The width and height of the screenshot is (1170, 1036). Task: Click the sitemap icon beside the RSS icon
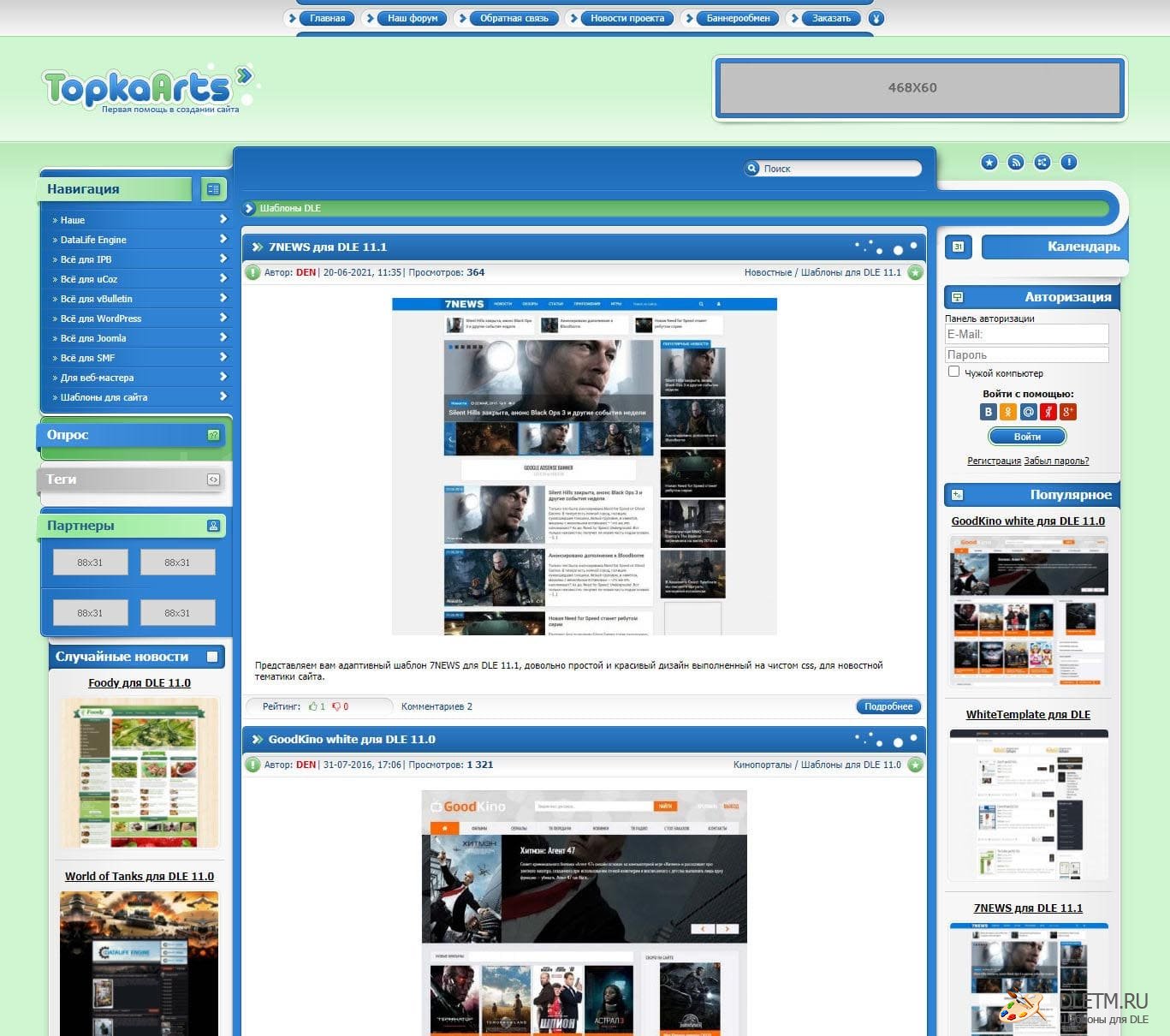point(1042,162)
